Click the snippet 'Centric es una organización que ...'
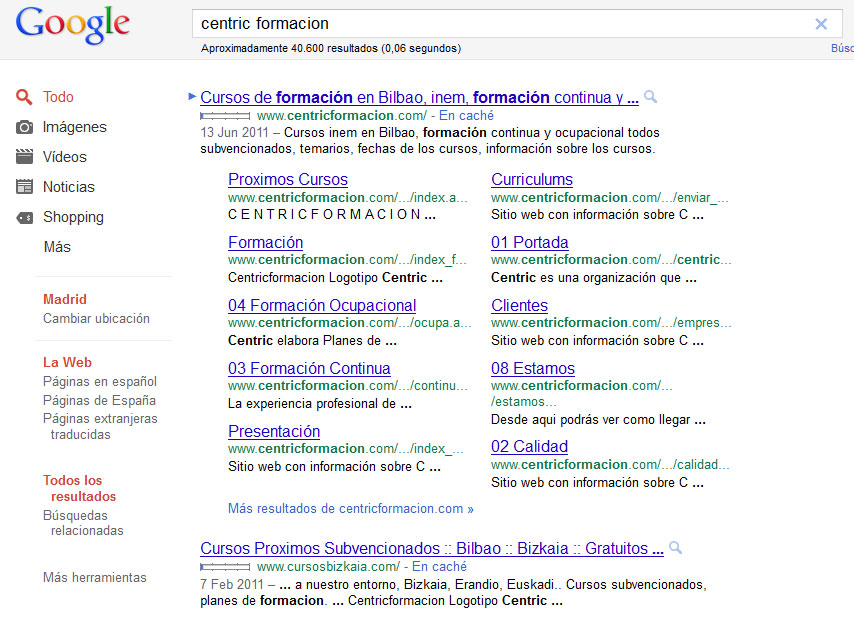854x623 pixels. [594, 278]
